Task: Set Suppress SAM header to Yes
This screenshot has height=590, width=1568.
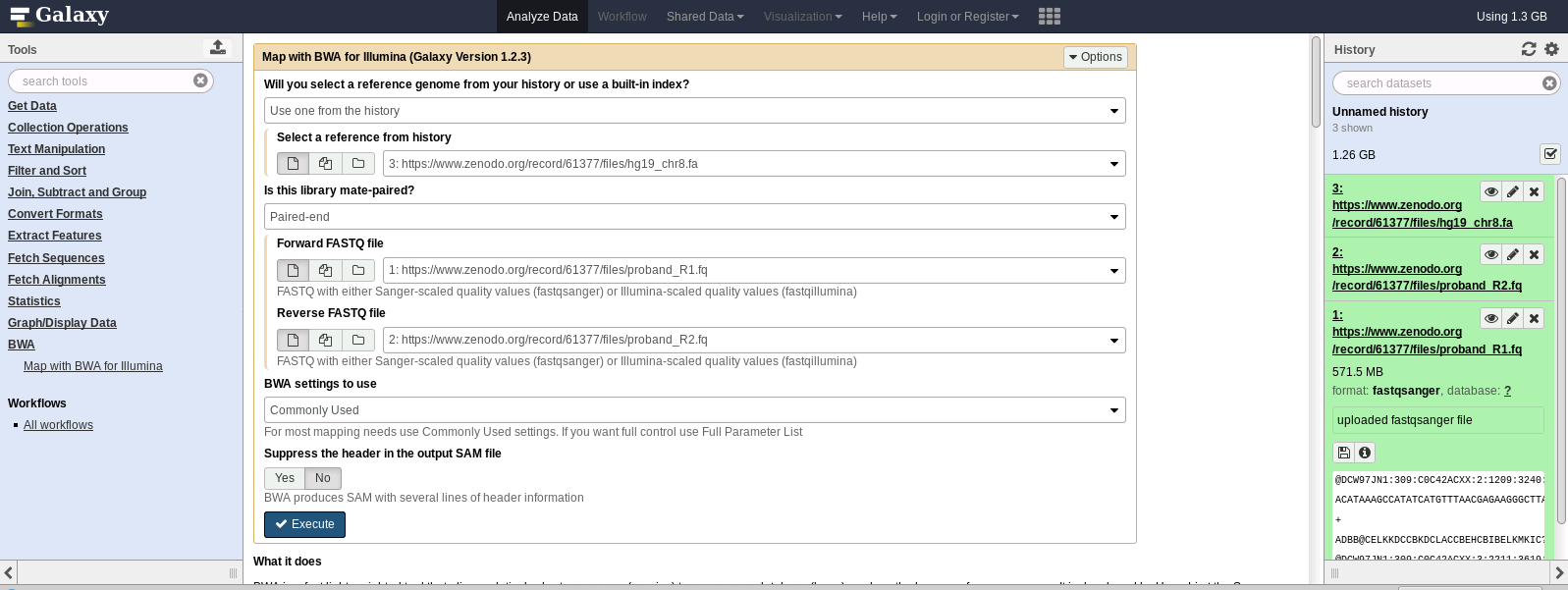Action: [285, 478]
